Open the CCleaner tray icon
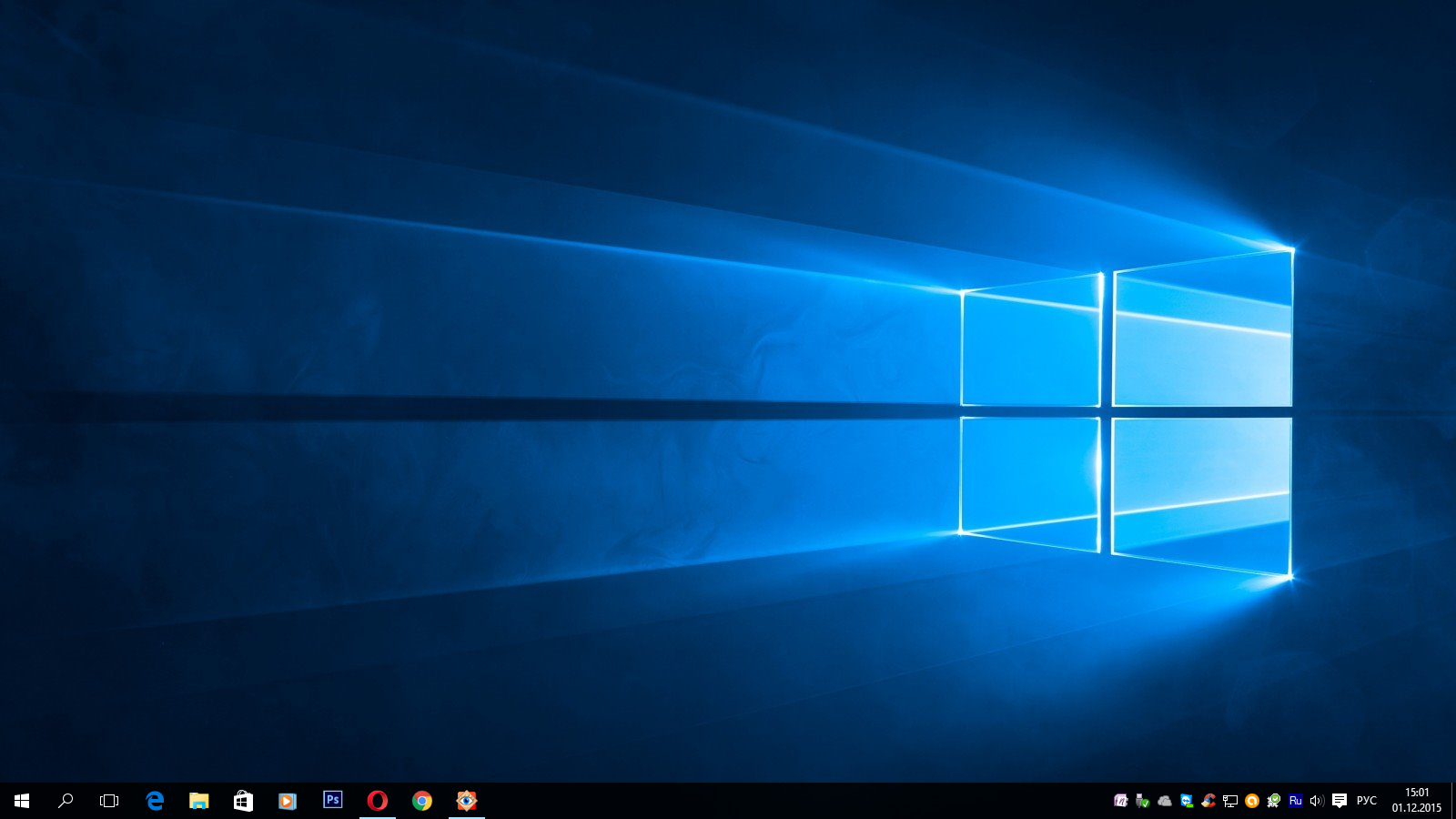 pos(1208,801)
